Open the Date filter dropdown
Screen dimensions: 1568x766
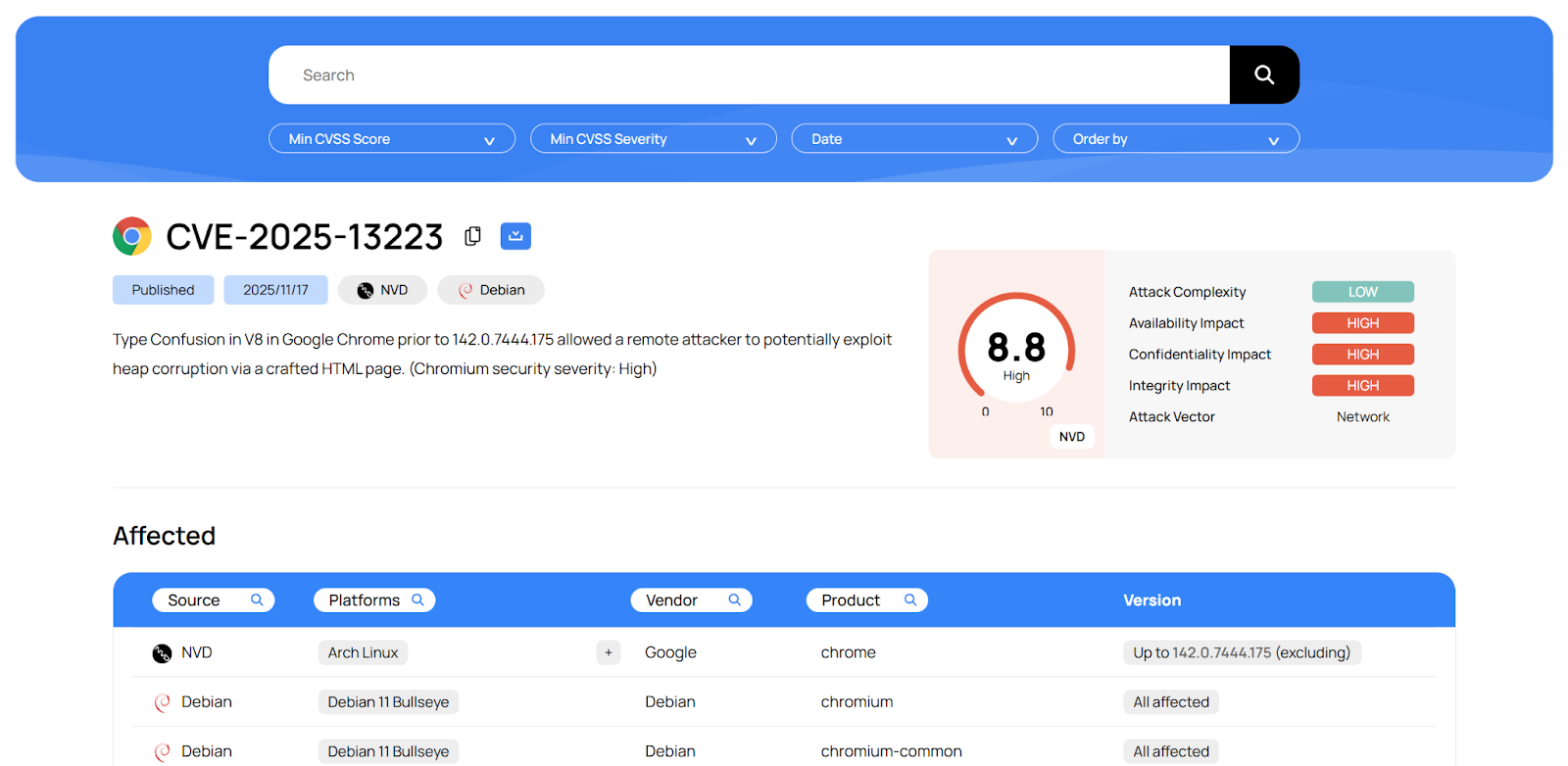(914, 139)
